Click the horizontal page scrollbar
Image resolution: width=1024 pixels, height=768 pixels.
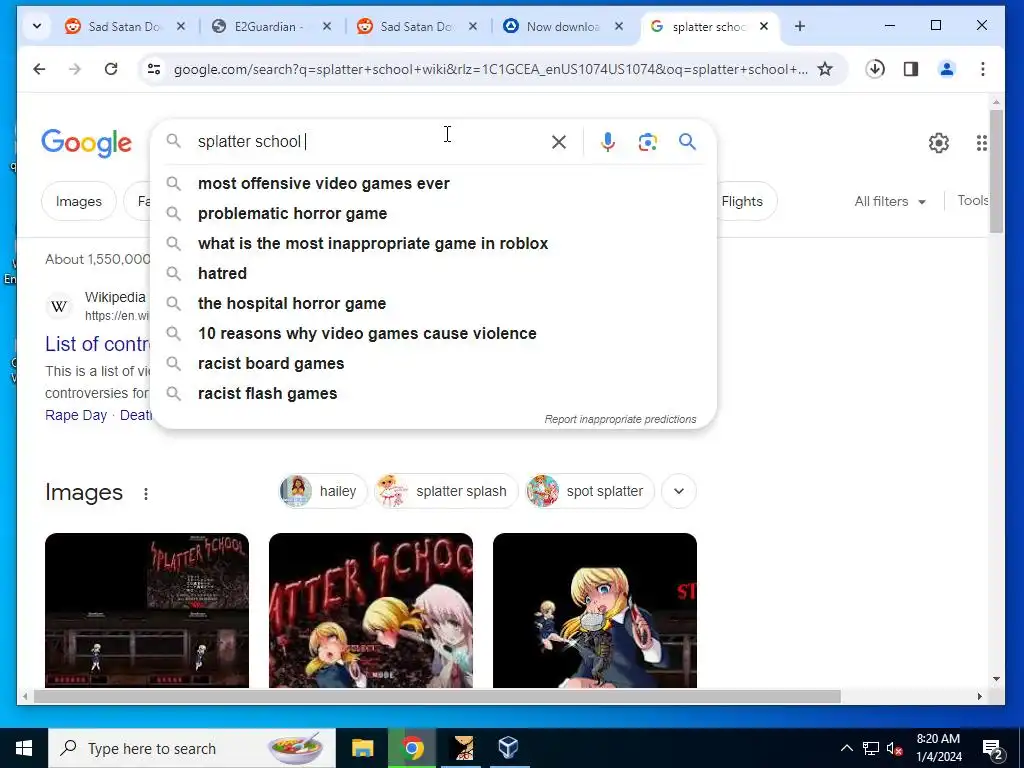pyautogui.click(x=437, y=697)
